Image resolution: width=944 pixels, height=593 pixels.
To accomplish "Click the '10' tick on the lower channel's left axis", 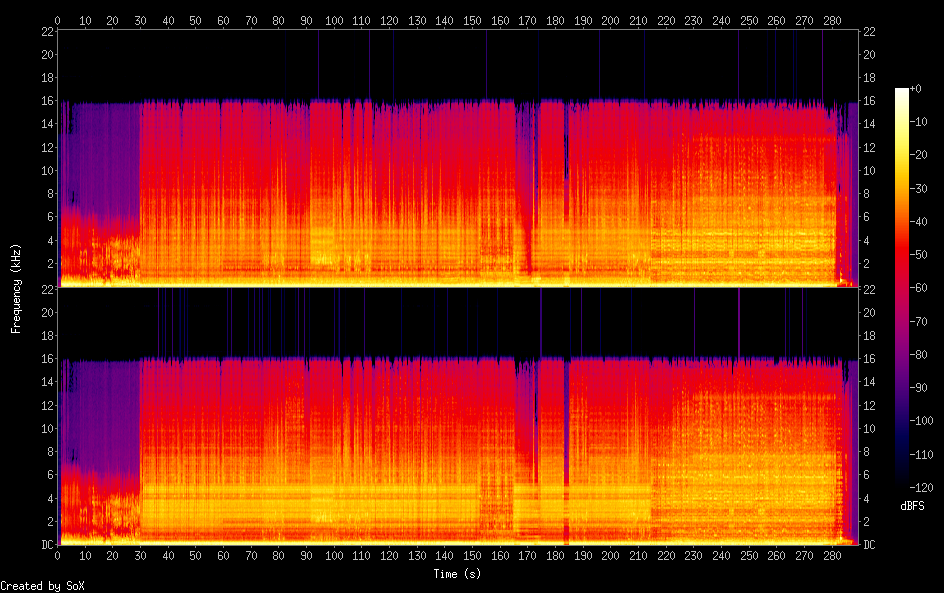I will click(48, 428).
